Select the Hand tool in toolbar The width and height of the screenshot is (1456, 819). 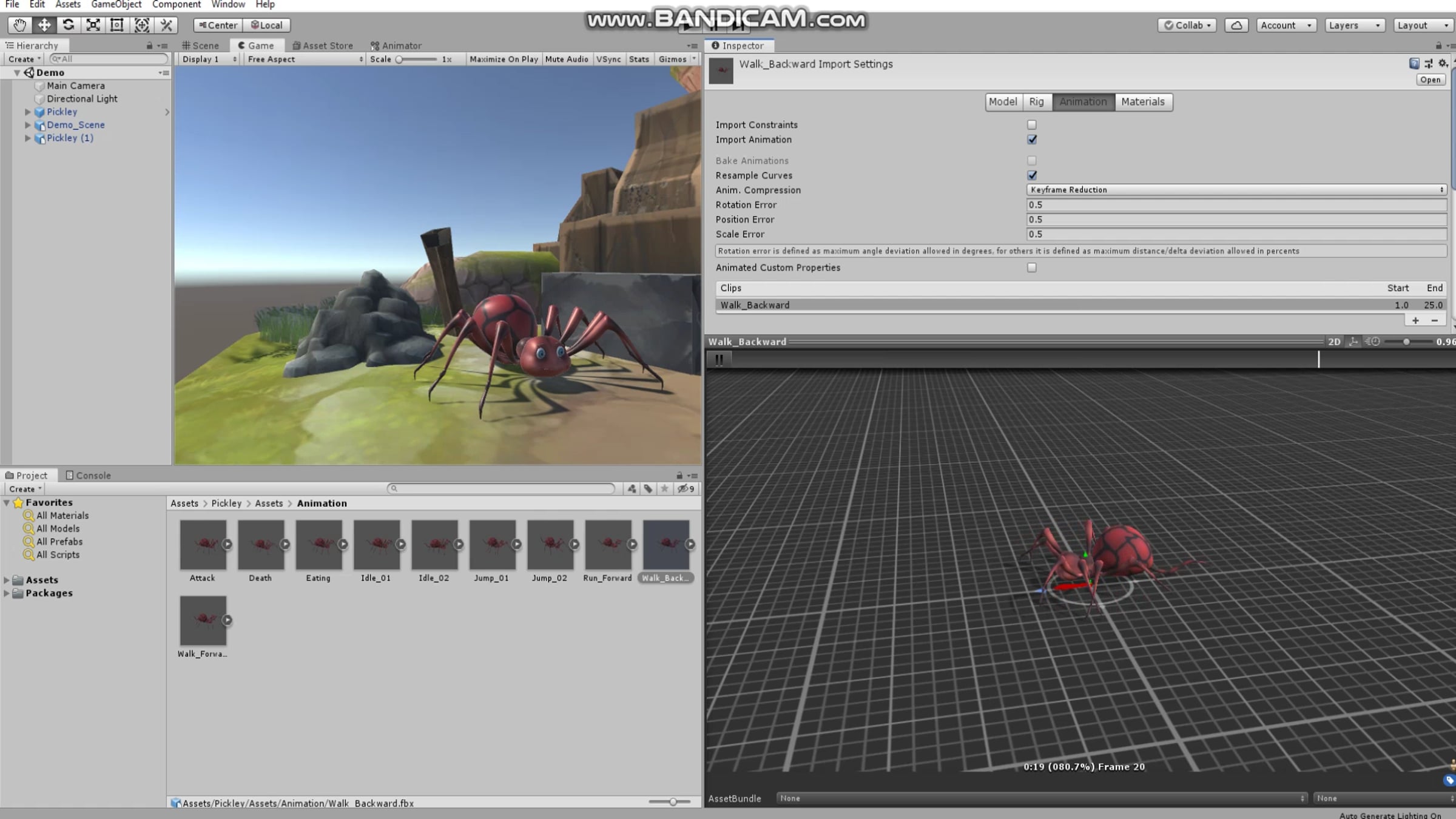click(19, 25)
